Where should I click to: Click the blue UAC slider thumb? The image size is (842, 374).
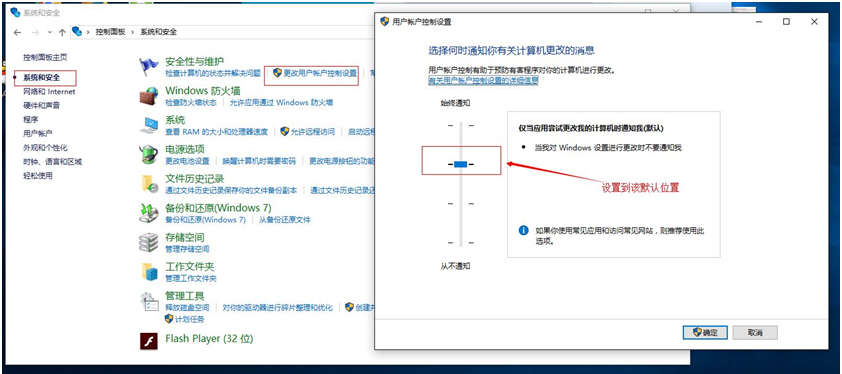[x=461, y=164]
